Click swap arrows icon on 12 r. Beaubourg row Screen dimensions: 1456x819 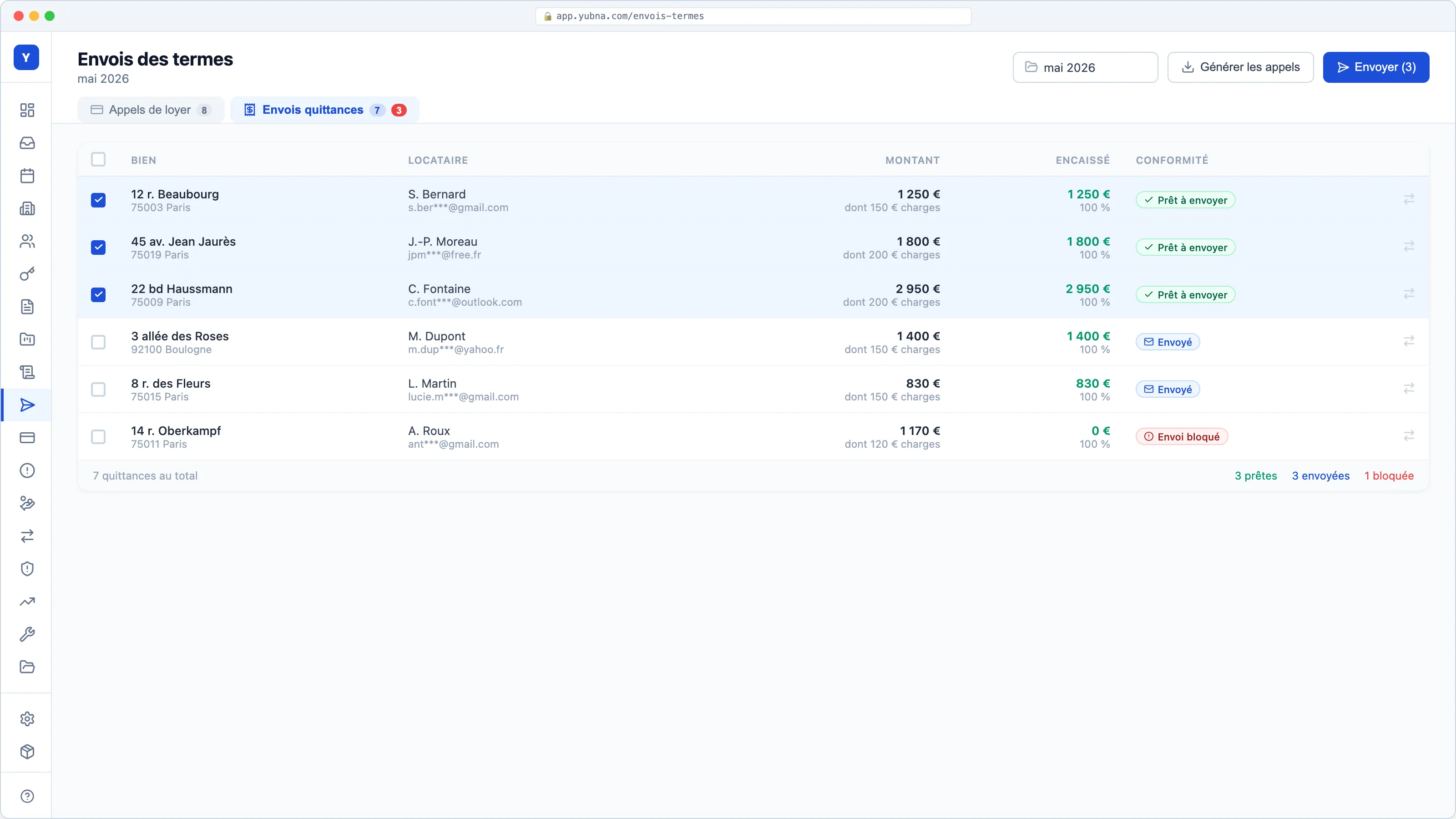click(1409, 199)
